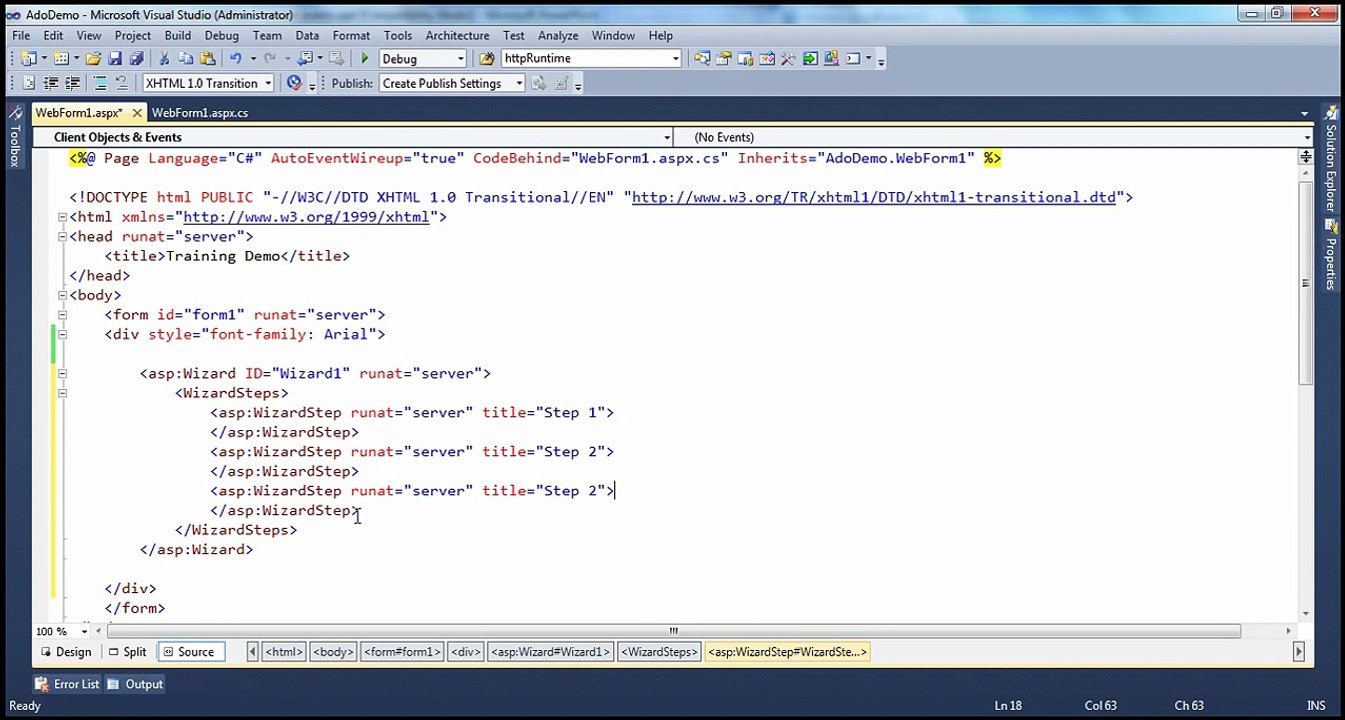The width and height of the screenshot is (1345, 720).
Task: Open the Undo history dropdown arrow
Action: coord(253,59)
